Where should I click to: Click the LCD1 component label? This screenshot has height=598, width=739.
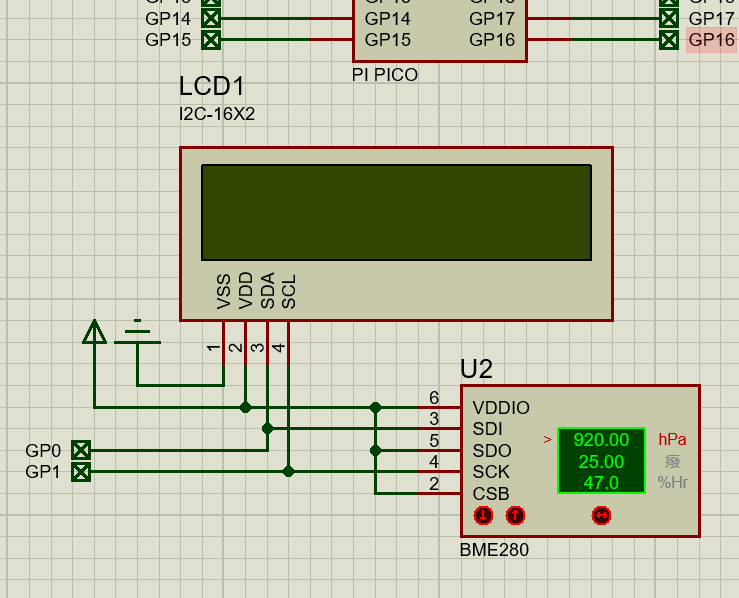pos(212,86)
